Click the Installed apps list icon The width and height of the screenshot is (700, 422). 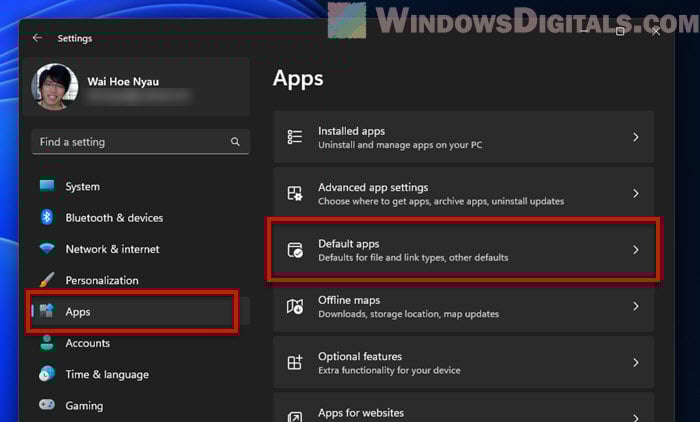click(x=295, y=137)
